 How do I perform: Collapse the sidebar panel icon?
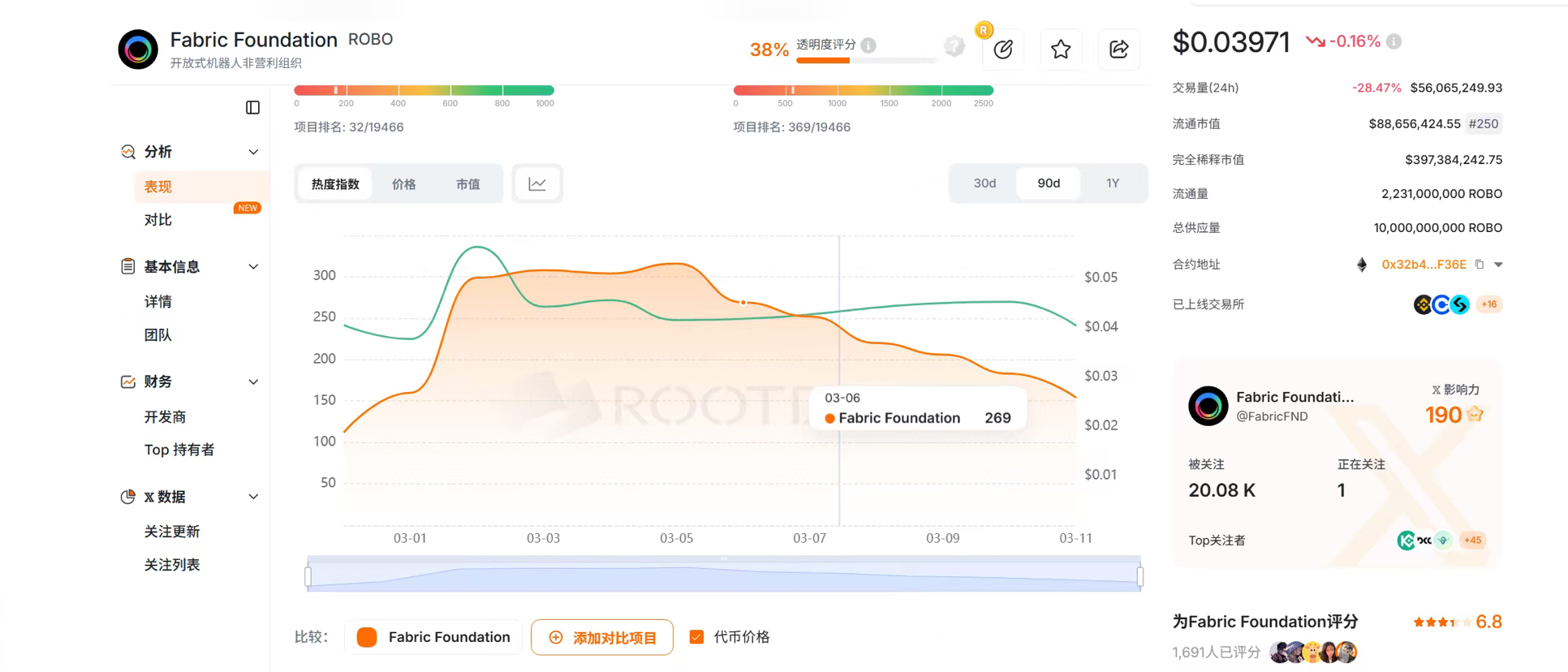pyautogui.click(x=252, y=108)
